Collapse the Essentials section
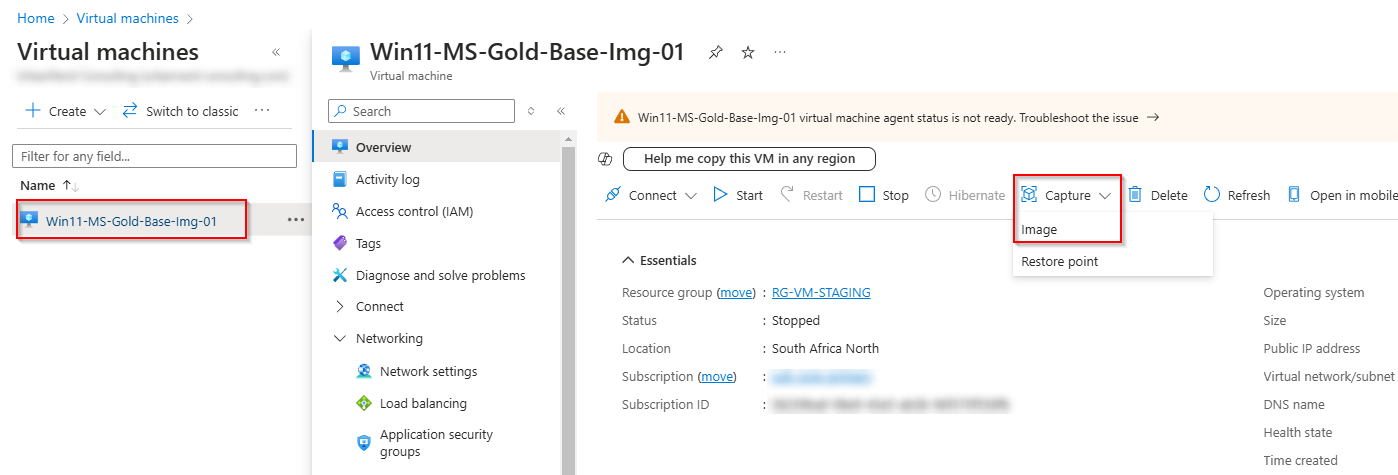 pyautogui.click(x=628, y=260)
